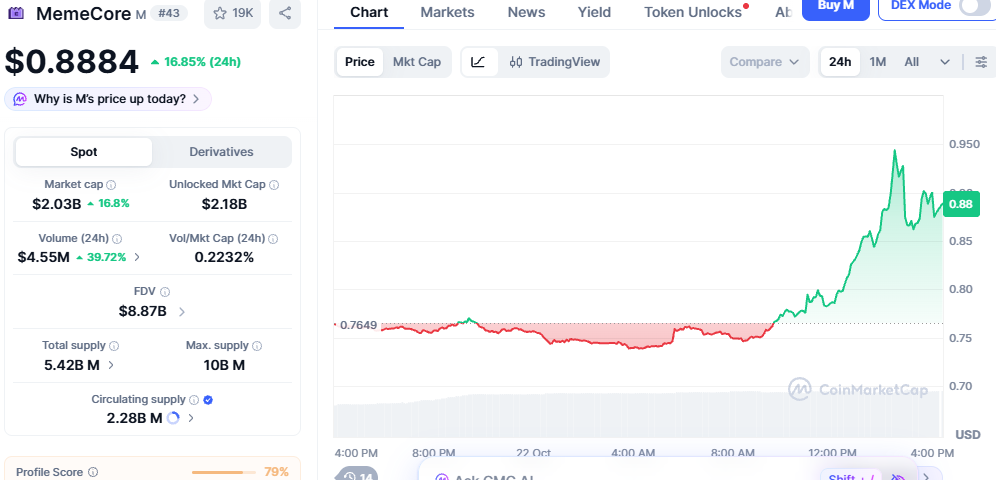996x480 pixels.
Task: Click the Profile Score progress bar
Action: pyautogui.click(x=223, y=472)
